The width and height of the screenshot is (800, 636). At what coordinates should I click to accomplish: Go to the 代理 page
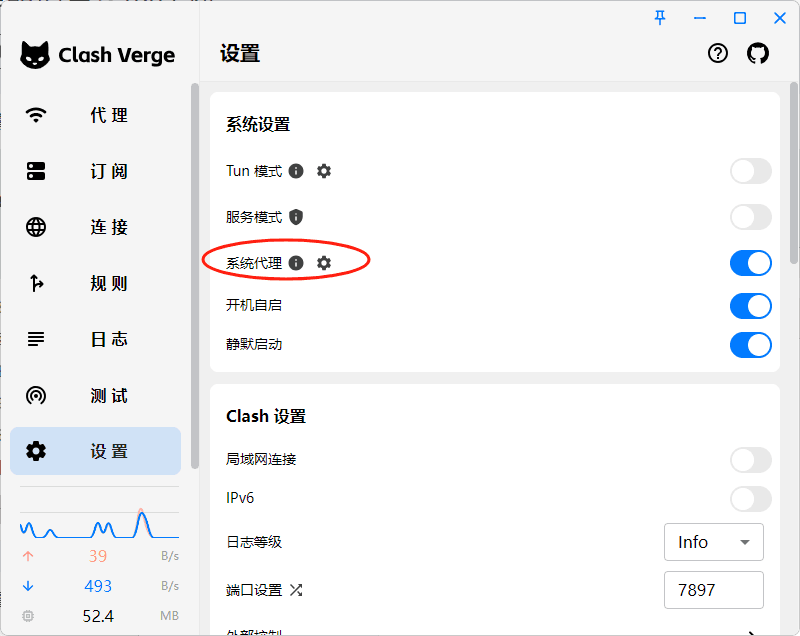point(95,115)
